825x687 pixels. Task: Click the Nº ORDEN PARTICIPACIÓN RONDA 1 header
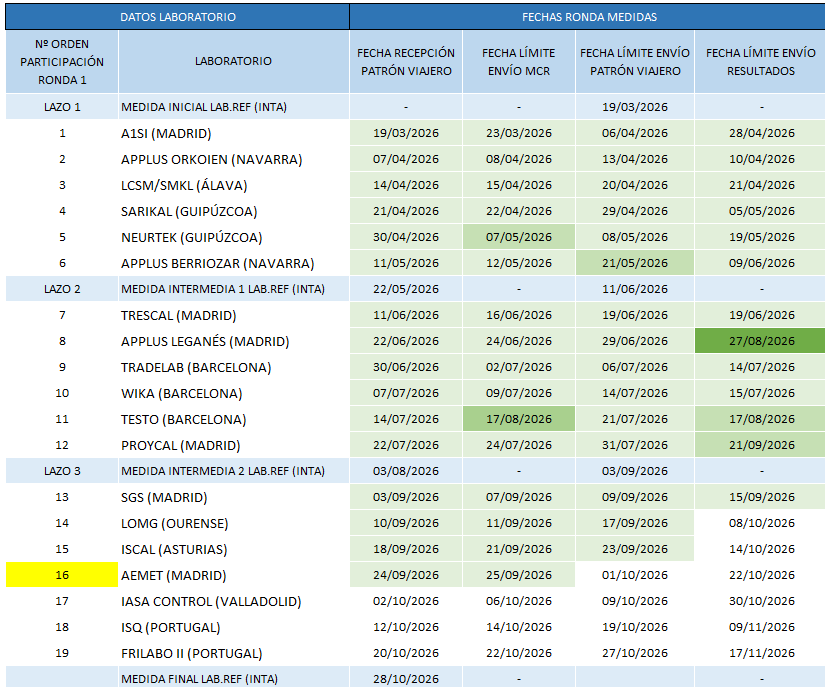(x=62, y=62)
